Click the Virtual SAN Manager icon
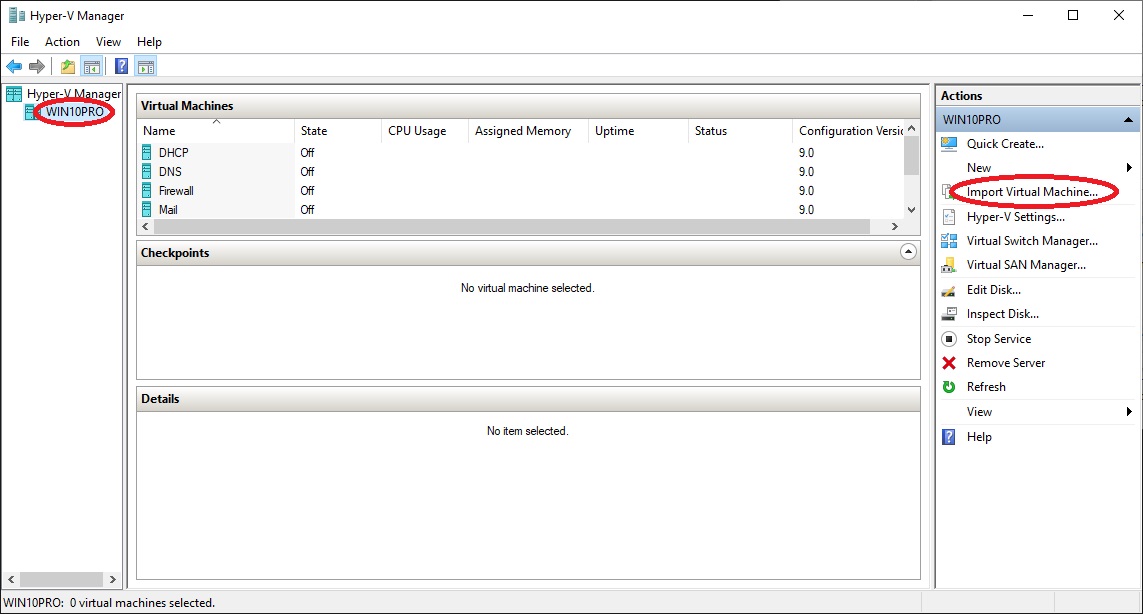Viewport: 1143px width, 614px height. 948,265
